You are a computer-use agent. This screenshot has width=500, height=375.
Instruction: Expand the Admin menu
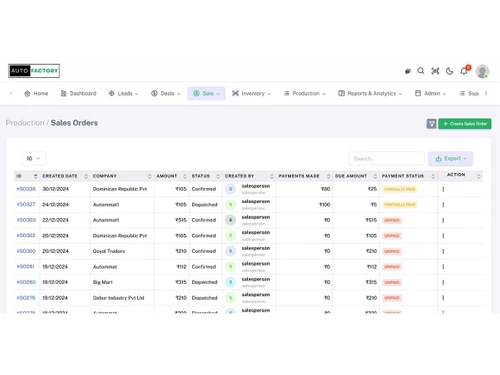(430, 93)
